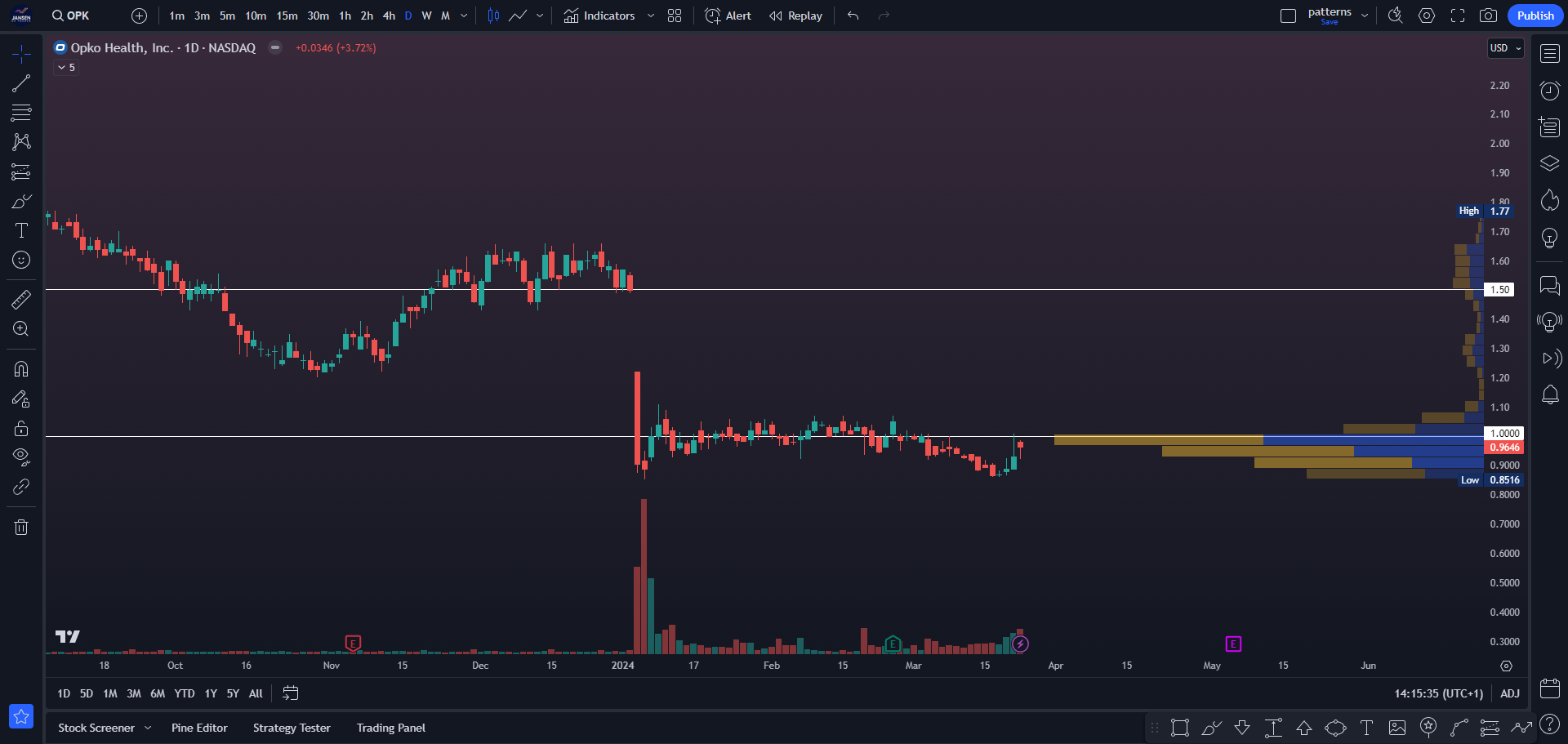This screenshot has height=744, width=1568.
Task: Select the ruler measure tool
Action: click(x=21, y=300)
